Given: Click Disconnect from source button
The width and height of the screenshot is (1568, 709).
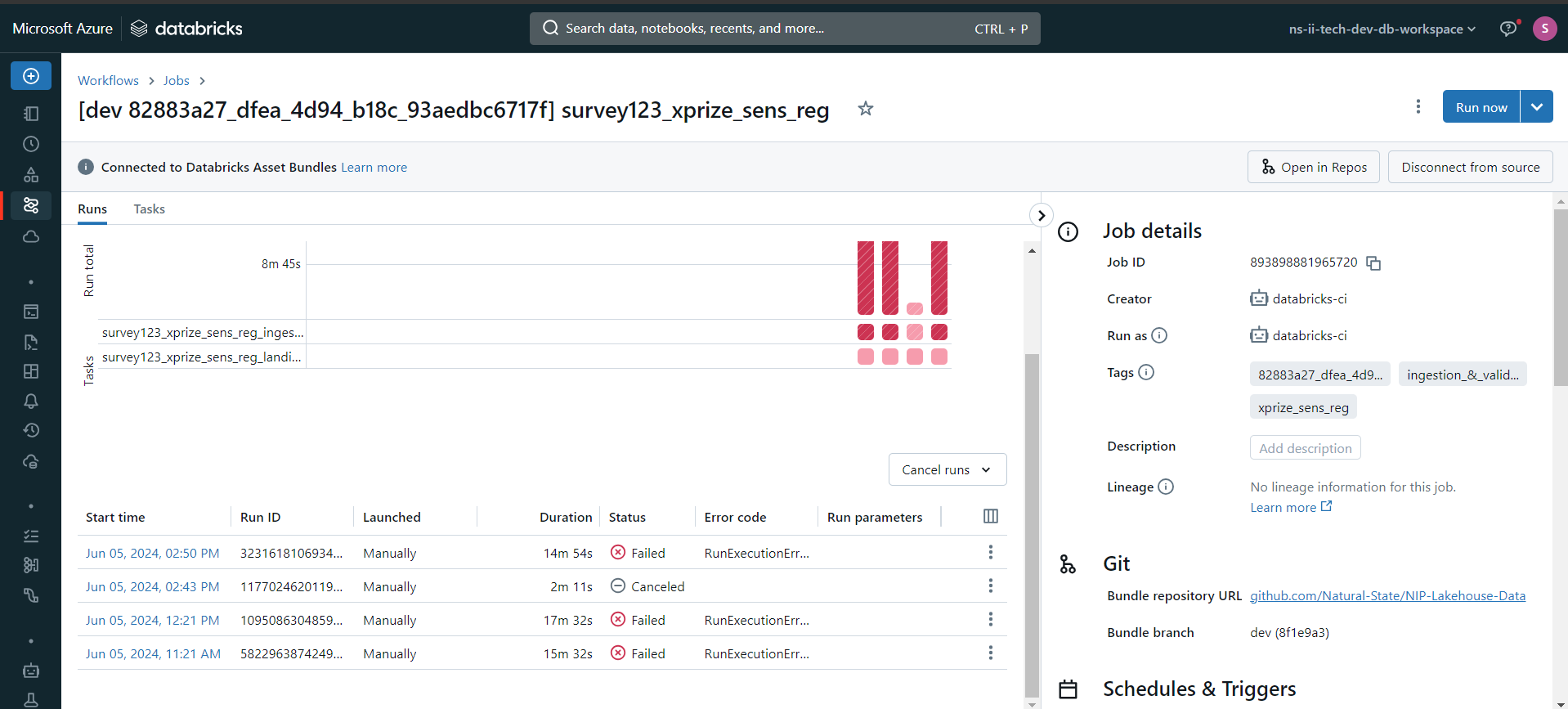Looking at the screenshot, I should pyautogui.click(x=1471, y=167).
